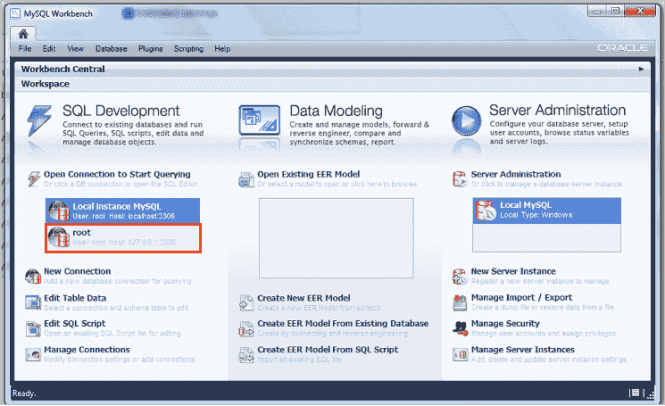The width and height of the screenshot is (665, 406).
Task: Open the Plugins menu
Action: point(150,49)
